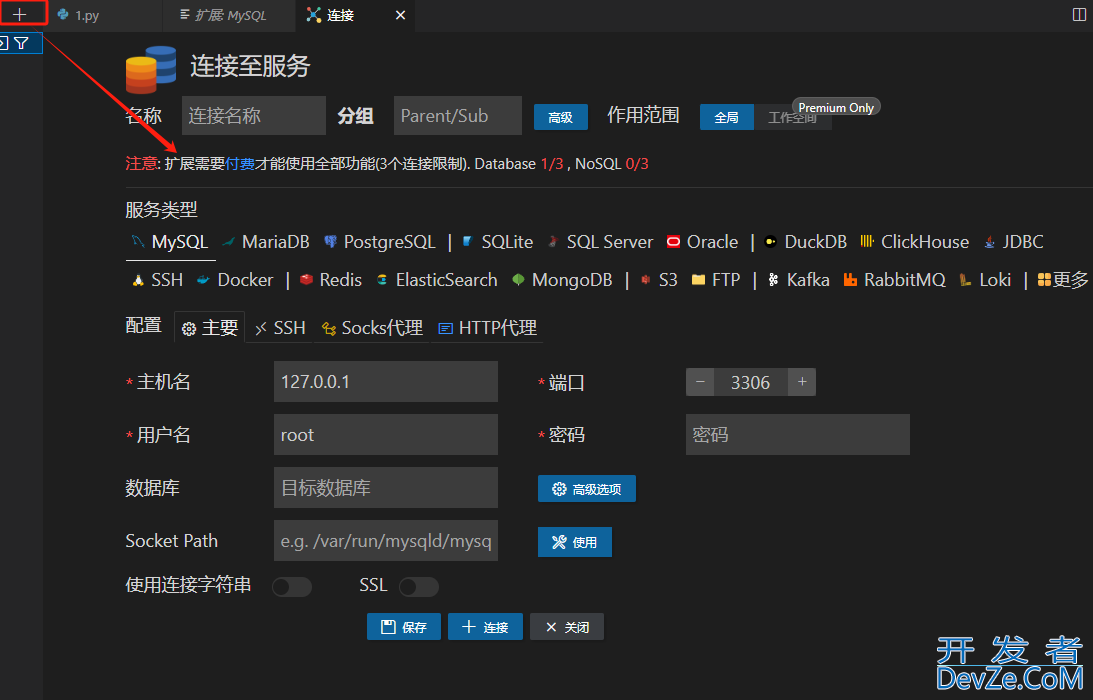Select SQL Server service type
1093x700 pixels.
tap(600, 242)
